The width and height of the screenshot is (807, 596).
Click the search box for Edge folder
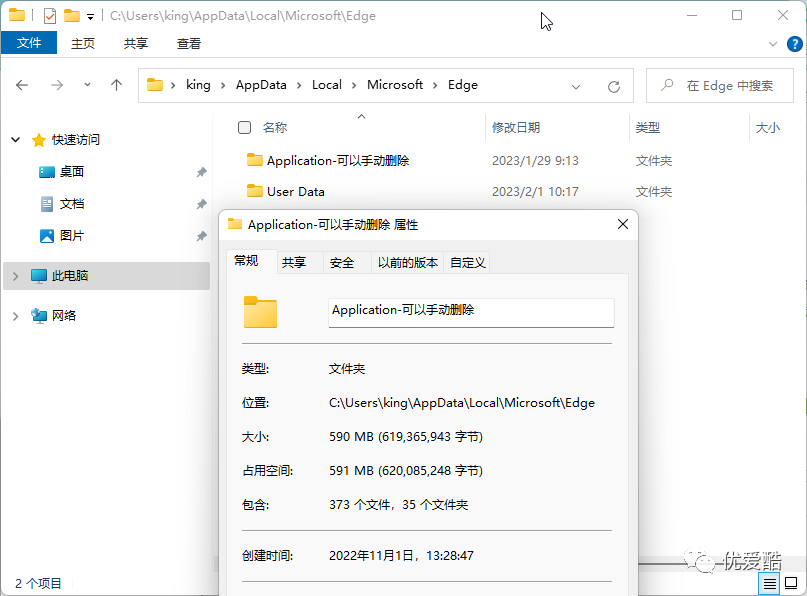coord(720,85)
